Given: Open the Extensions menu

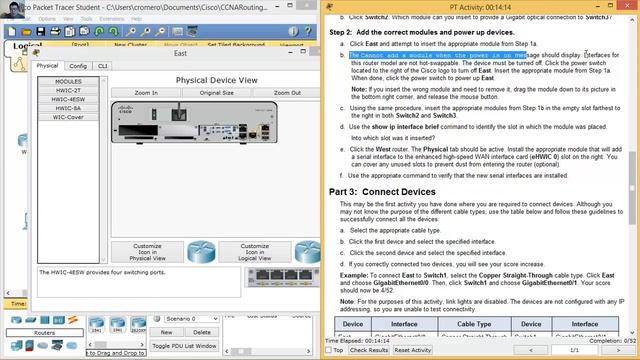Looking at the screenshot, I should pos(111,19).
